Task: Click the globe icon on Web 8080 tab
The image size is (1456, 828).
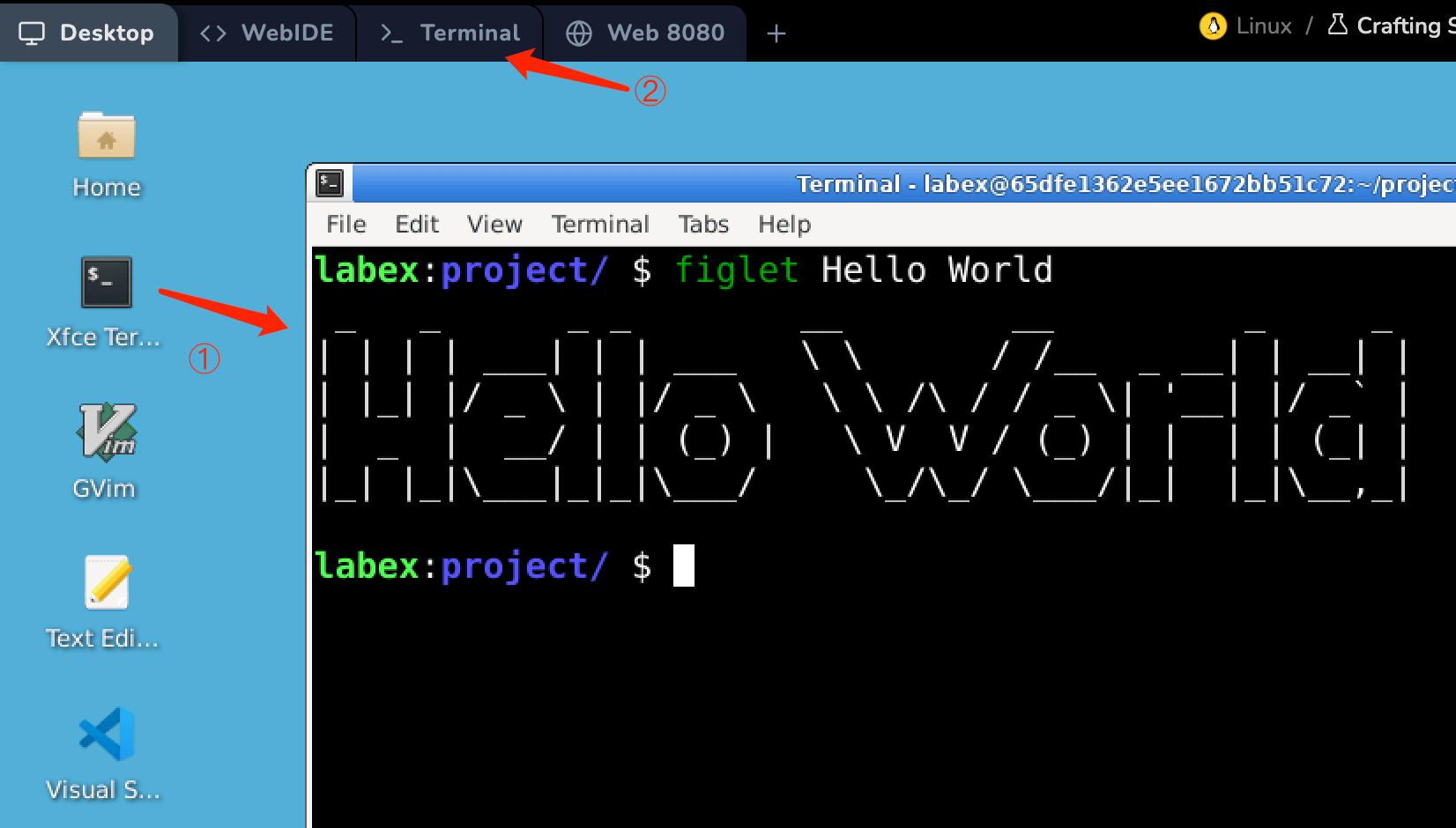Action: [579, 33]
